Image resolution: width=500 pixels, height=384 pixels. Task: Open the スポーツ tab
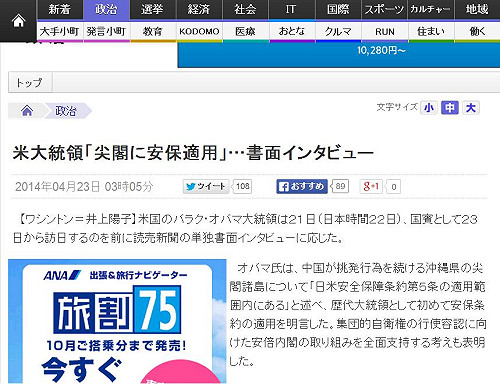click(384, 9)
